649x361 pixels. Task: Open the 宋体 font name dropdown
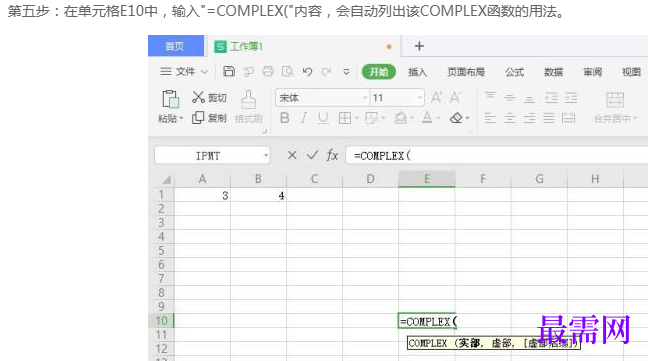pyautogui.click(x=365, y=98)
